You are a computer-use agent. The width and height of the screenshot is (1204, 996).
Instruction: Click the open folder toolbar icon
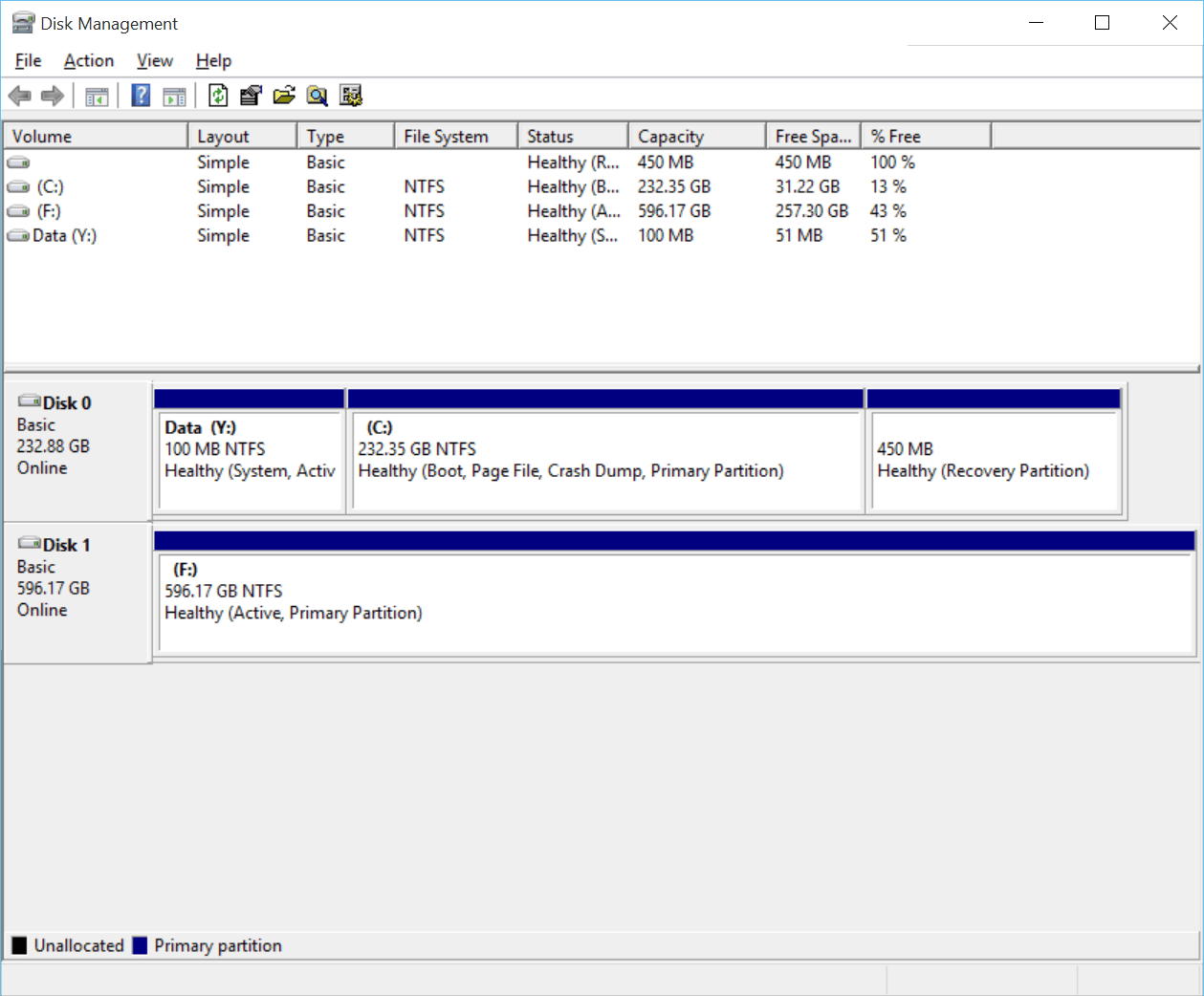coord(284,96)
